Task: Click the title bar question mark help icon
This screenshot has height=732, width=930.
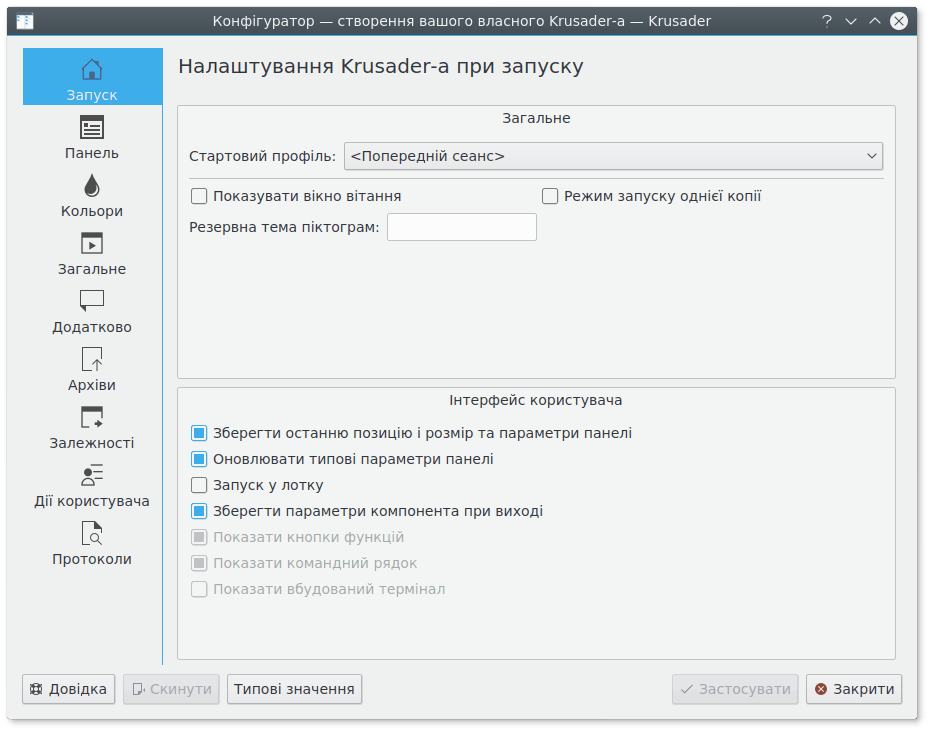Action: (827, 21)
